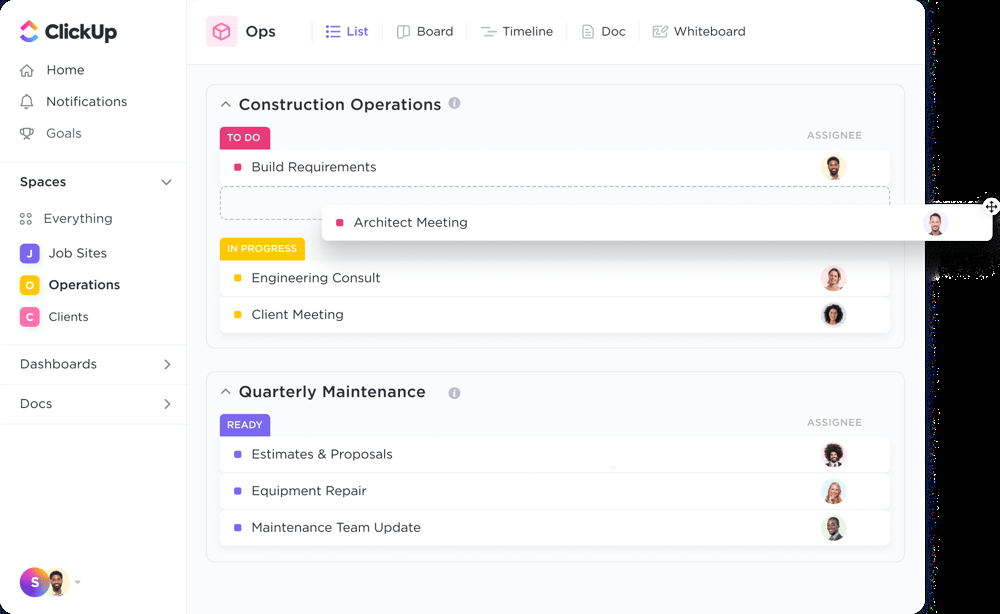This screenshot has height=614, width=1000.
Task: Click the Ops project cube icon
Action: [221, 31]
